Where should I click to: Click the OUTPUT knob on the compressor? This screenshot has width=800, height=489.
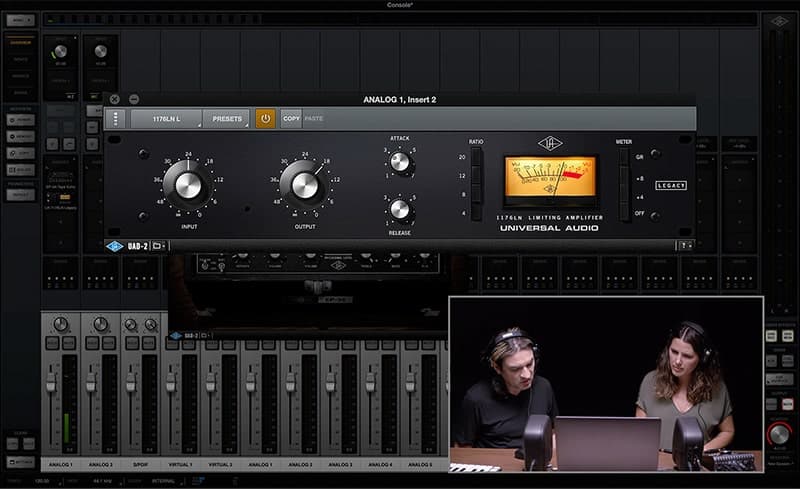(305, 185)
